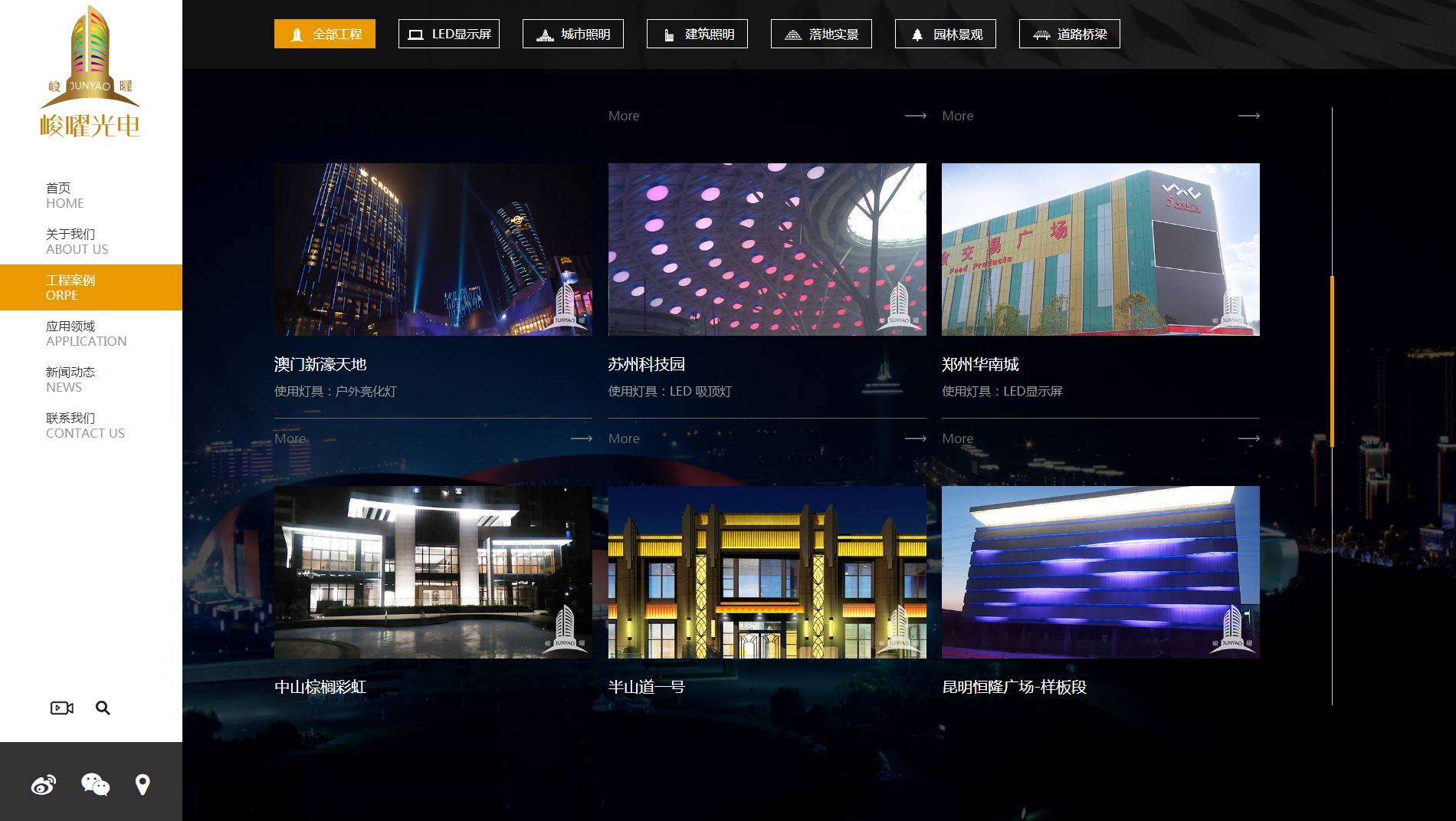Open the 昆明恒隆广场-样板段 project title
Screen dimensions: 1456x821
pos(1014,687)
